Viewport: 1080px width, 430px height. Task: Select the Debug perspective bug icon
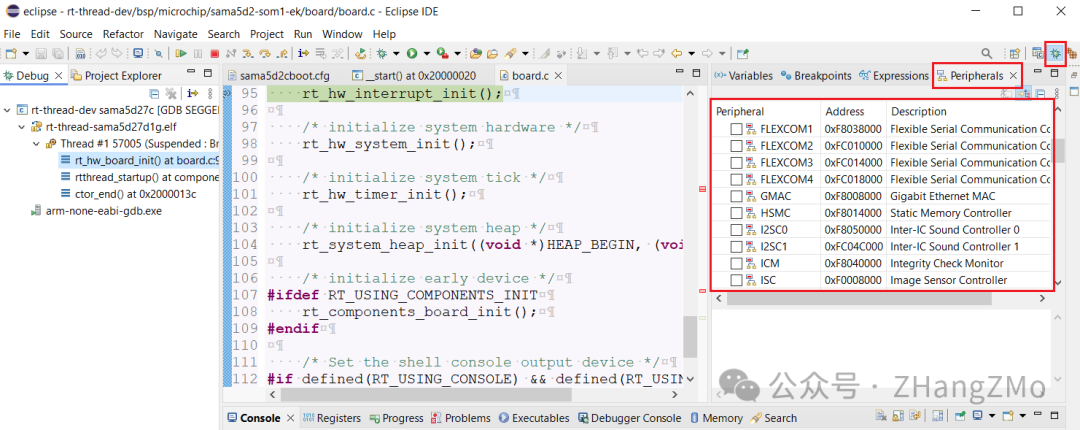click(x=1055, y=53)
